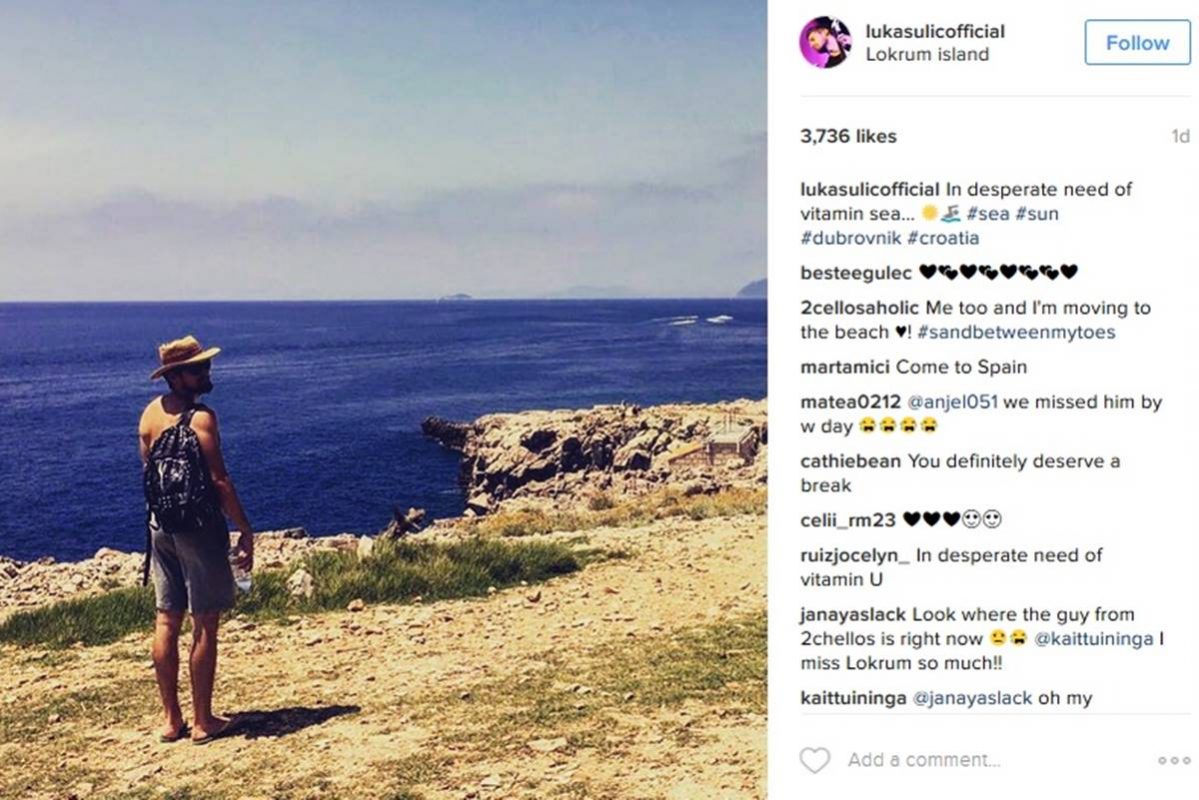This screenshot has height=800, width=1199.
Task: Open the @janayaslack mention in last comment
Action: pos(972,698)
